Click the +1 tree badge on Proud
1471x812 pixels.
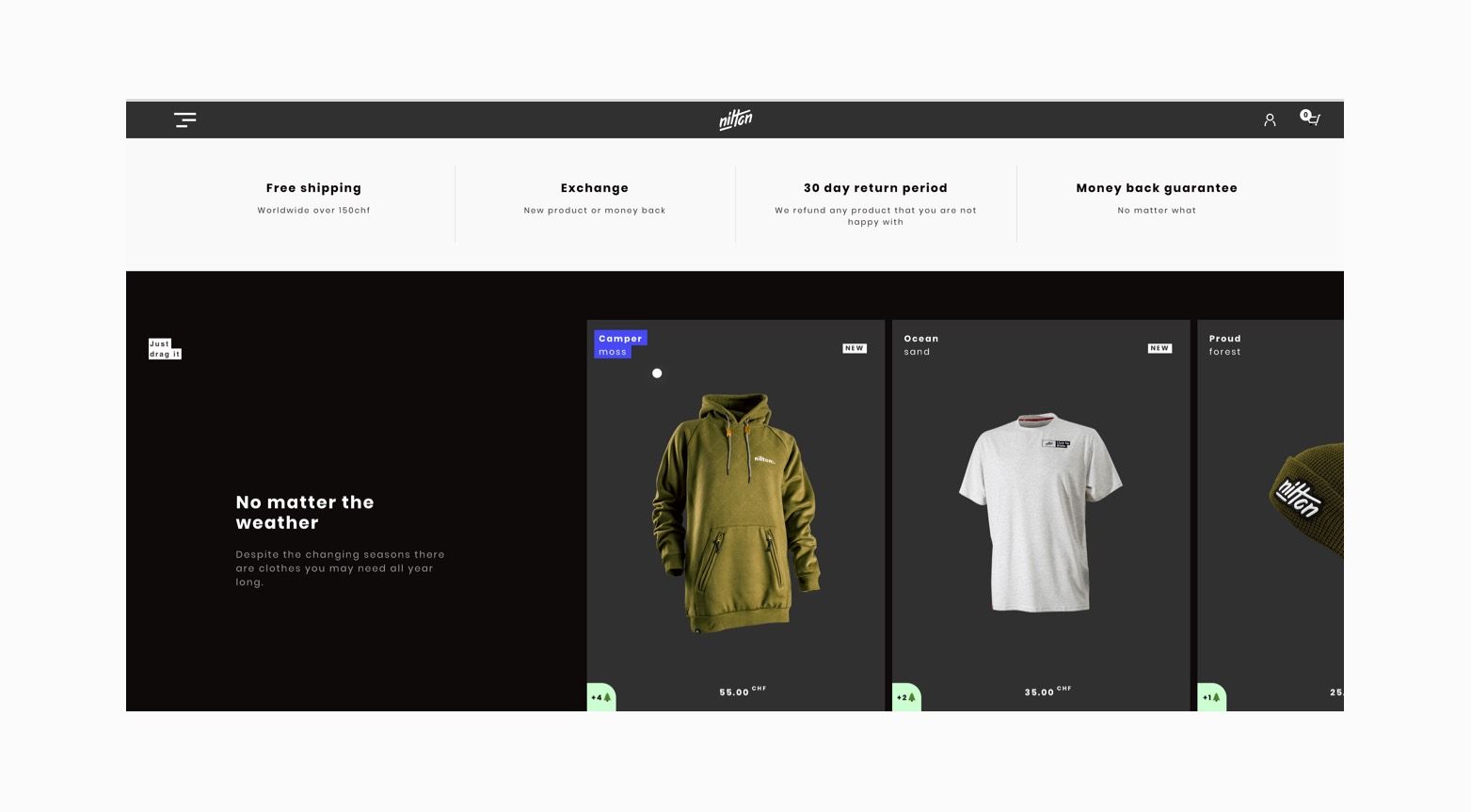(x=1211, y=697)
